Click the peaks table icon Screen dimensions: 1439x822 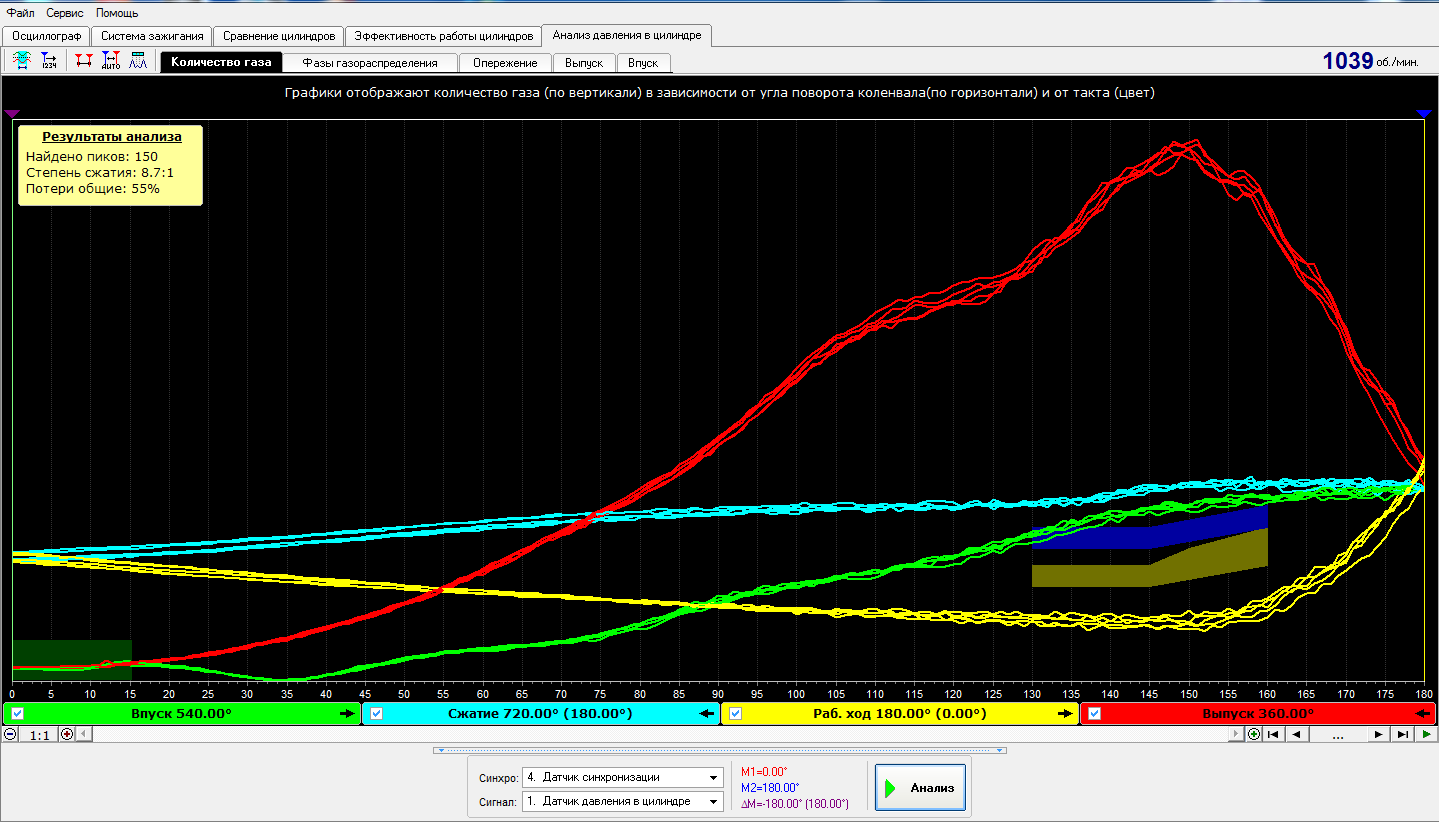tap(138, 61)
